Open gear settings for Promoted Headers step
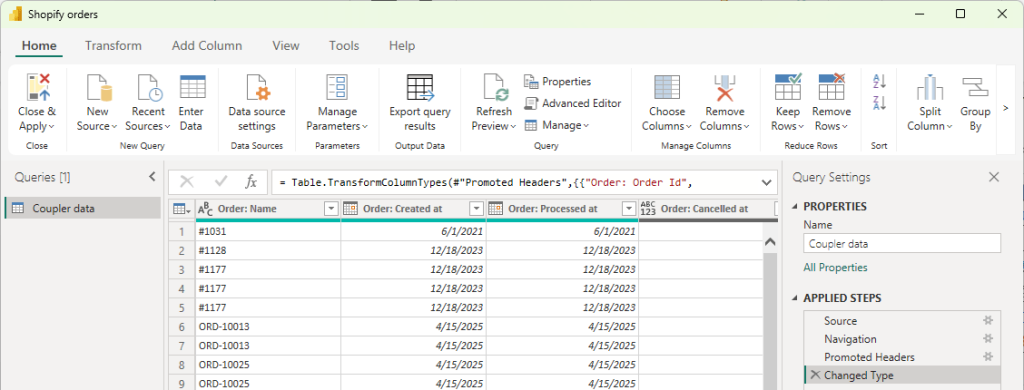Screen dimensions: 1024x390 [987, 357]
